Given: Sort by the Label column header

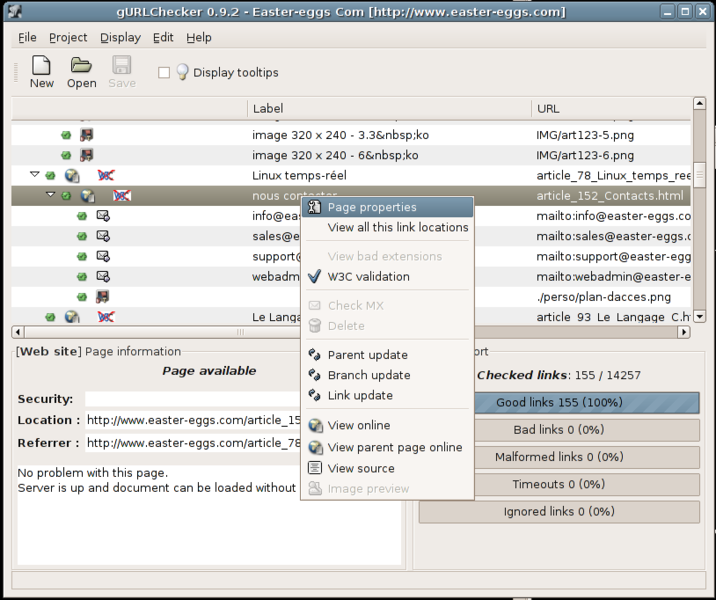Looking at the screenshot, I should pos(389,109).
